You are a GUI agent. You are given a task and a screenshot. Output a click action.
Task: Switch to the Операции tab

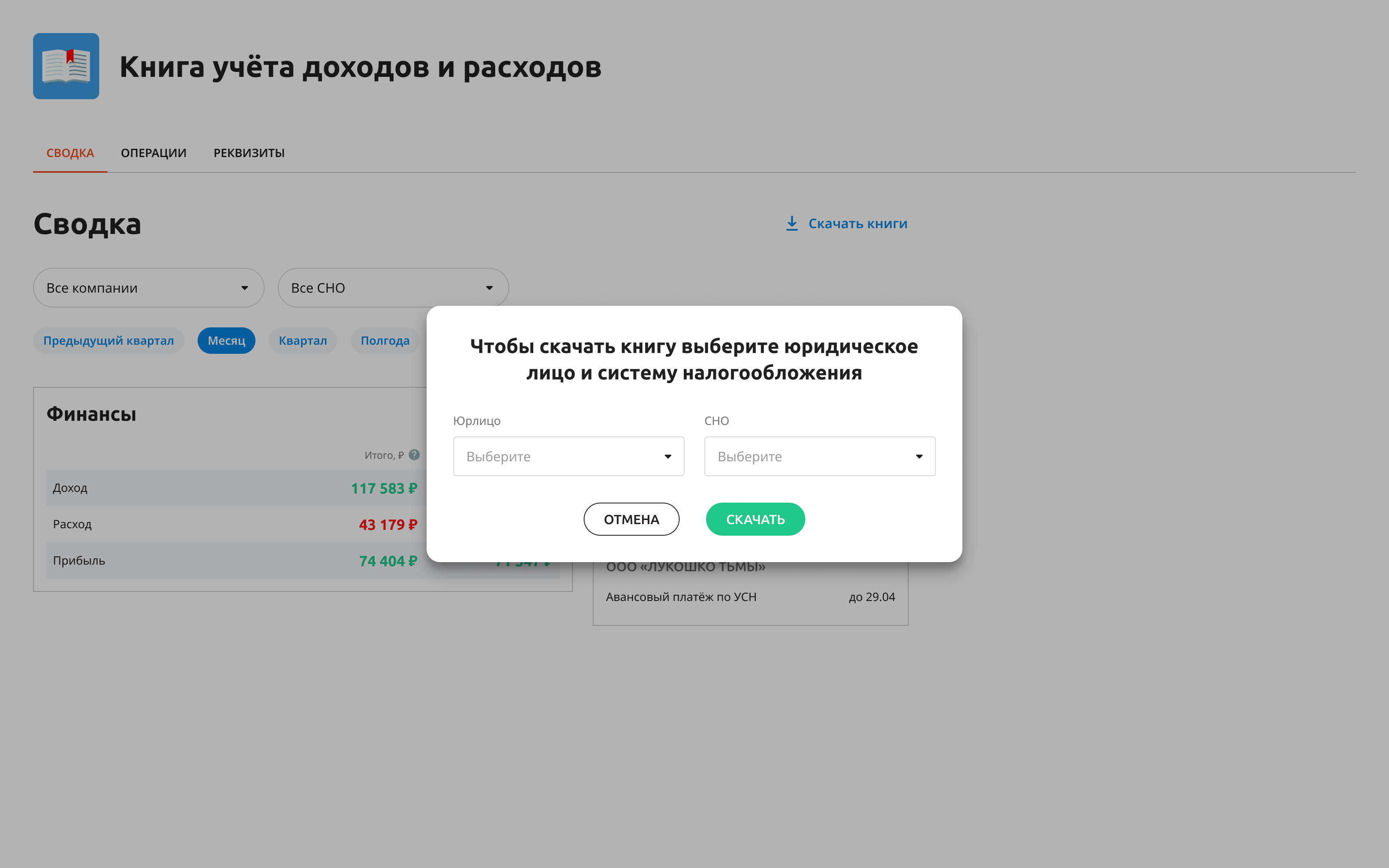tap(153, 153)
